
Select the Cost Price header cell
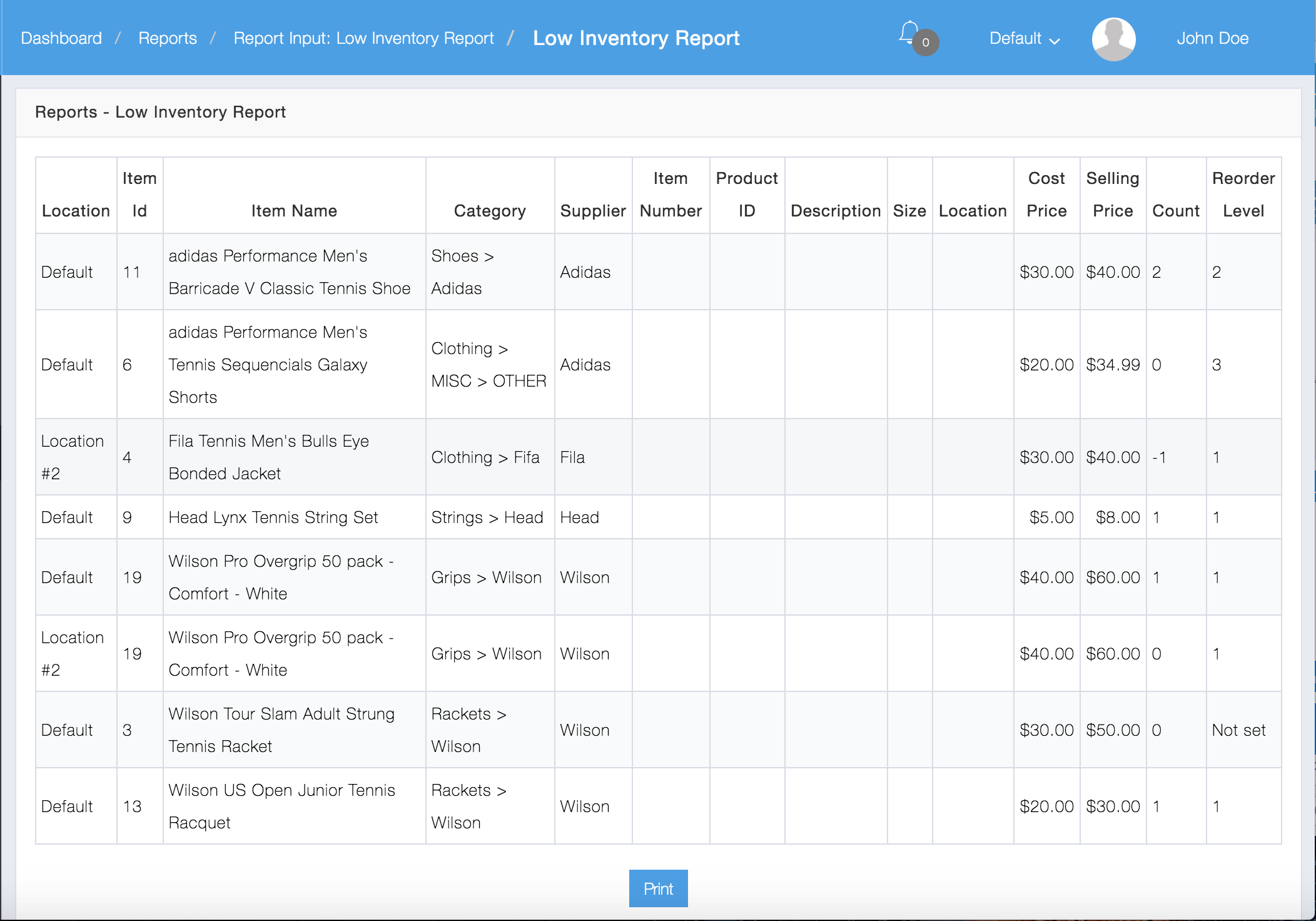(x=1046, y=195)
